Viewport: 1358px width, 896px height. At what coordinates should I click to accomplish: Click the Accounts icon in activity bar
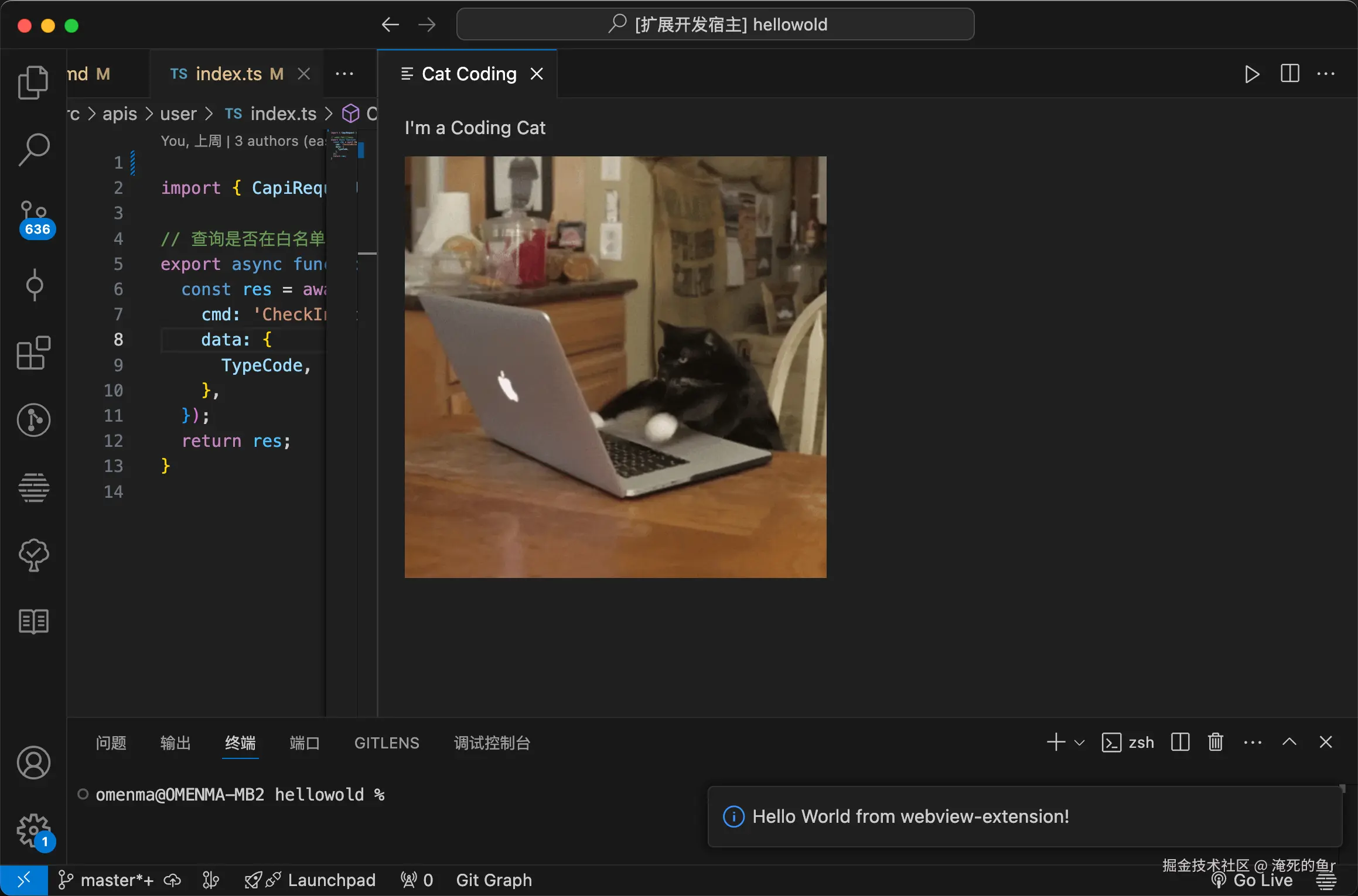[x=33, y=762]
